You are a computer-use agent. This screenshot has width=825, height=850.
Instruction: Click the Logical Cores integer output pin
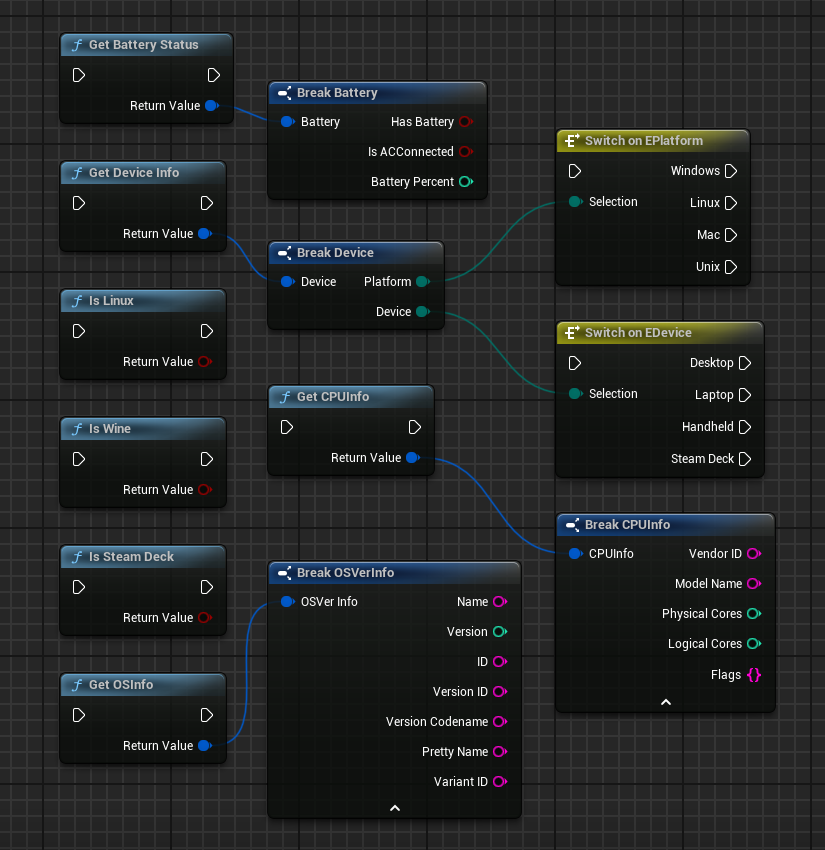[754, 643]
